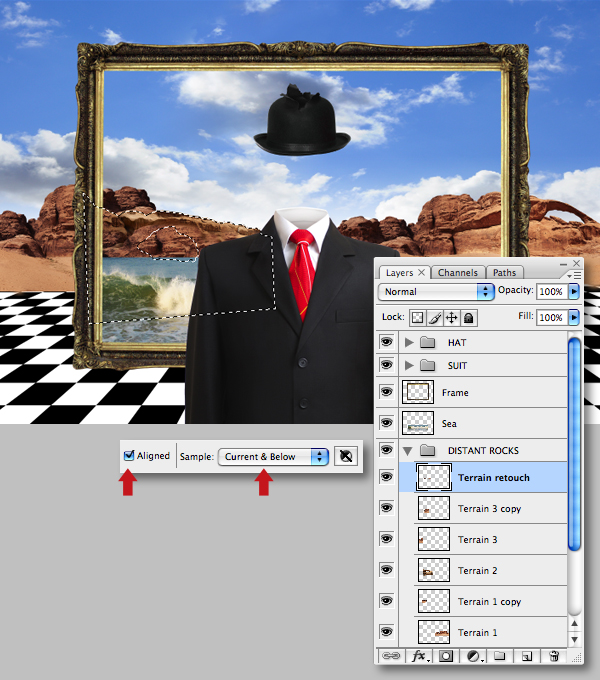Image resolution: width=600 pixels, height=680 pixels.
Task: Create new layer icon
Action: point(526,656)
